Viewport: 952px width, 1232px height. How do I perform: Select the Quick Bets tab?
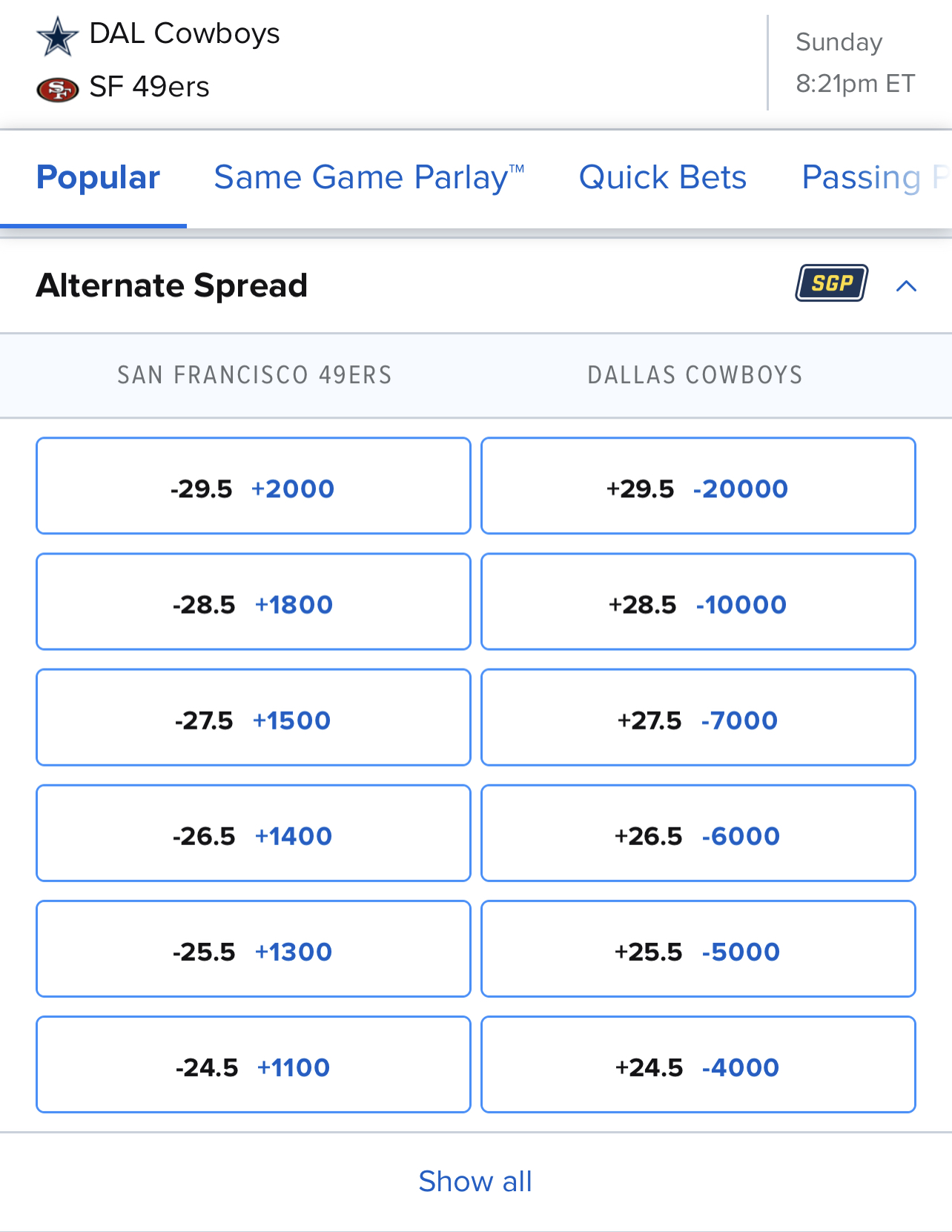click(x=662, y=177)
